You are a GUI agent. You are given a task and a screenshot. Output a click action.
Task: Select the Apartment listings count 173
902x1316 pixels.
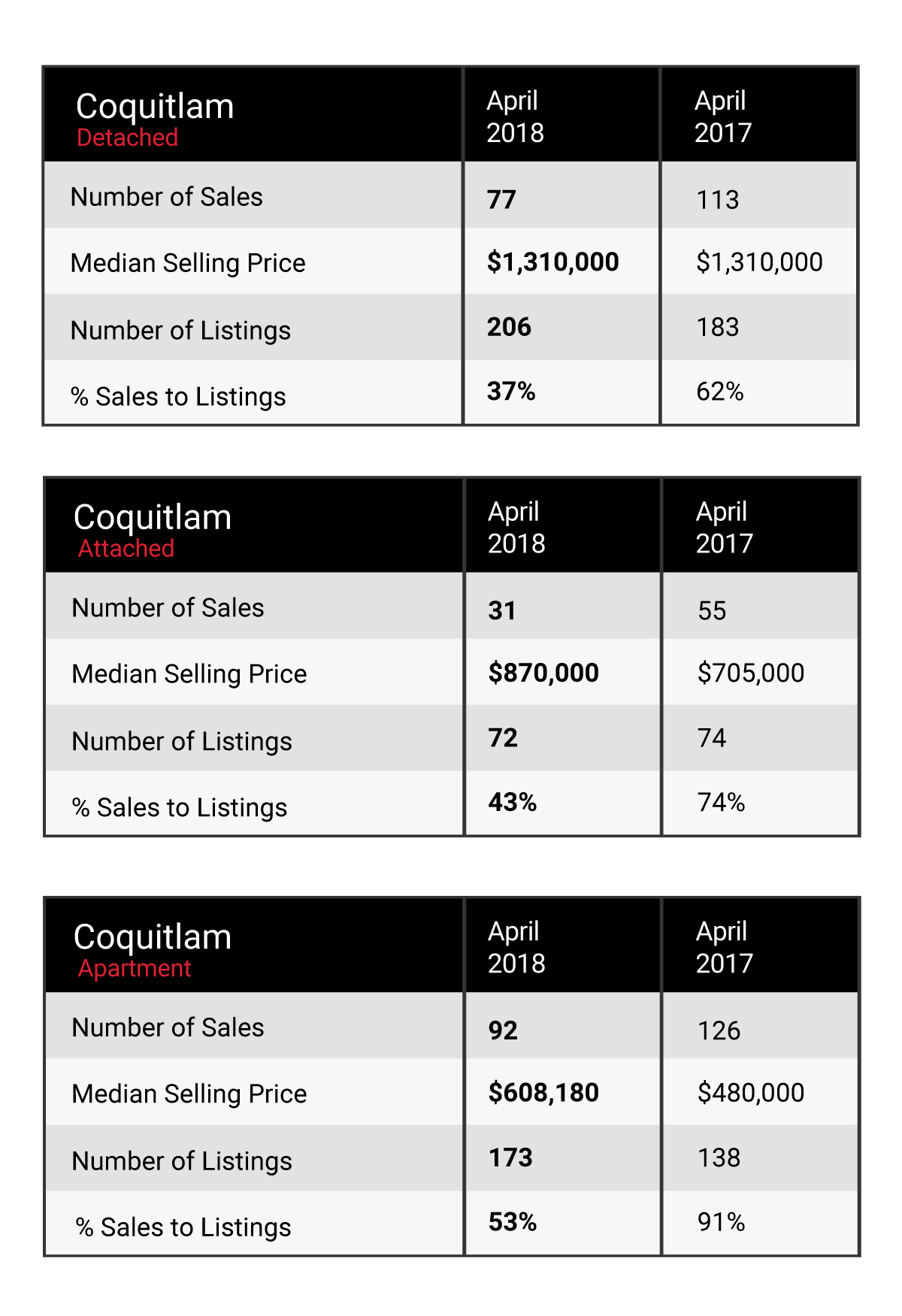point(510,1157)
